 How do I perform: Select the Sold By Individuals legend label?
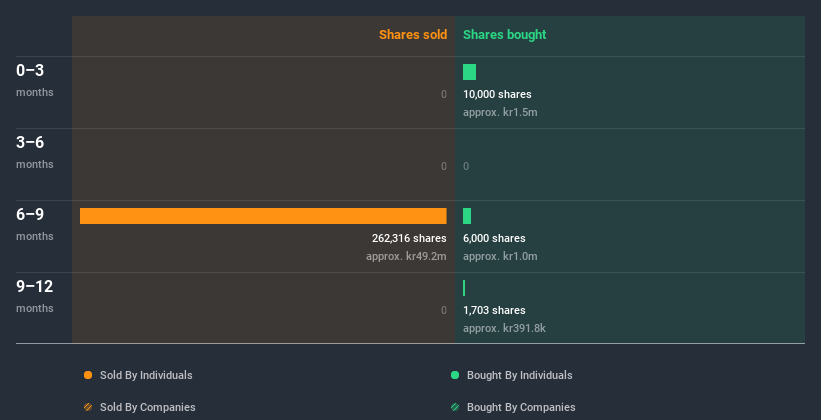[146, 375]
